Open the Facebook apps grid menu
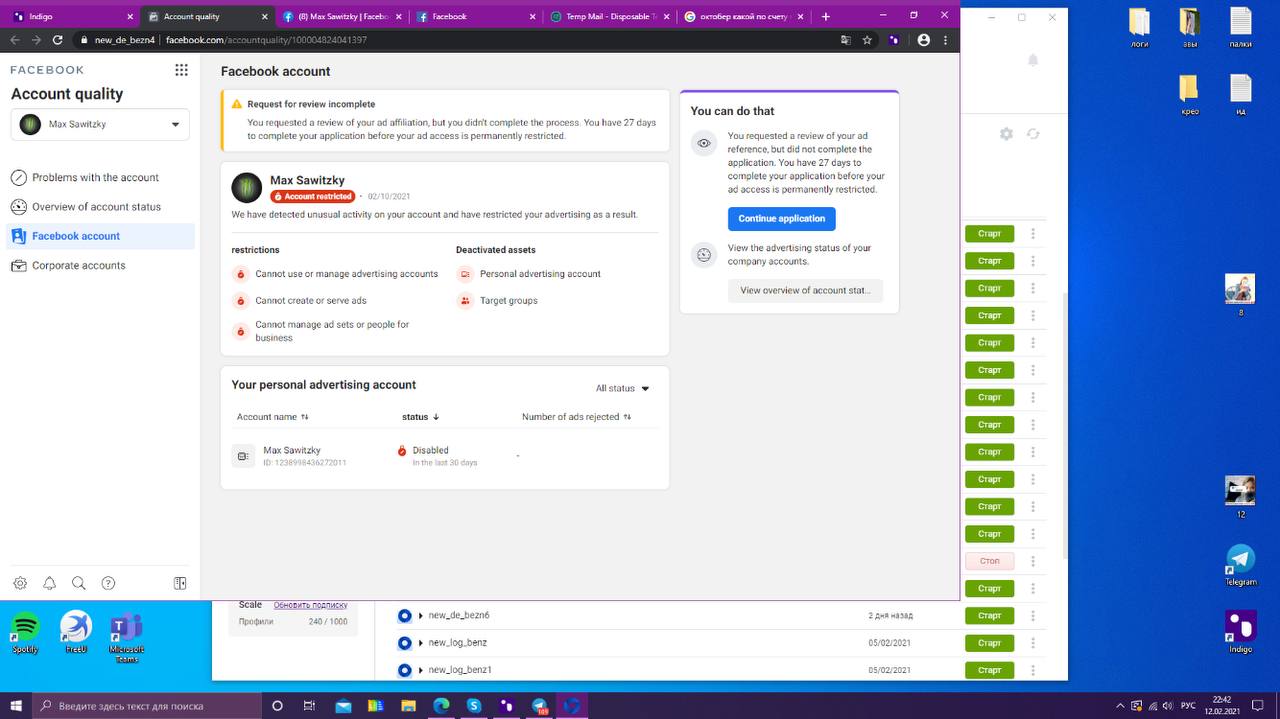Screen dimensions: 1280x719 pos(181,70)
